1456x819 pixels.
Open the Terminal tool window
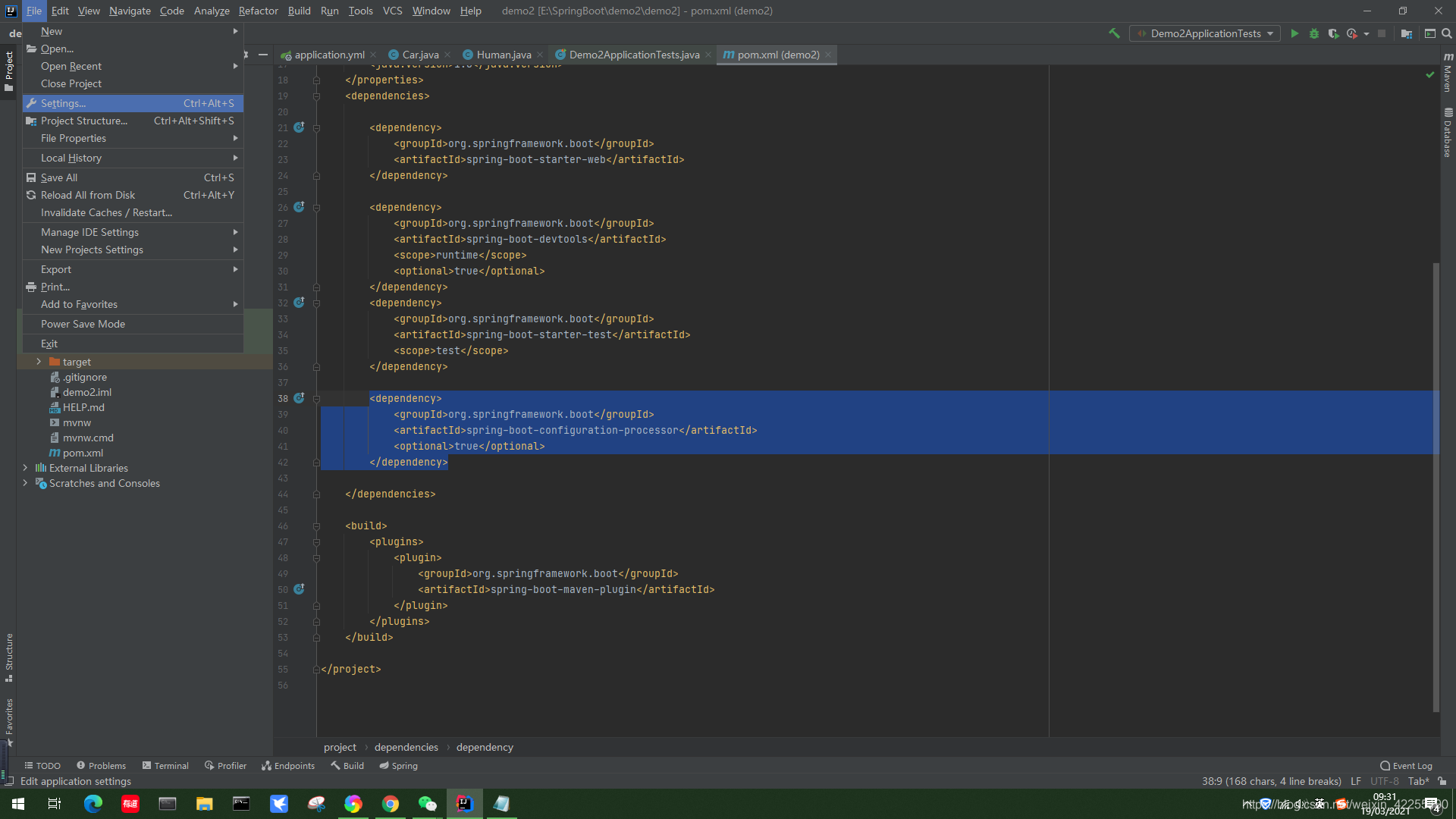coord(165,766)
